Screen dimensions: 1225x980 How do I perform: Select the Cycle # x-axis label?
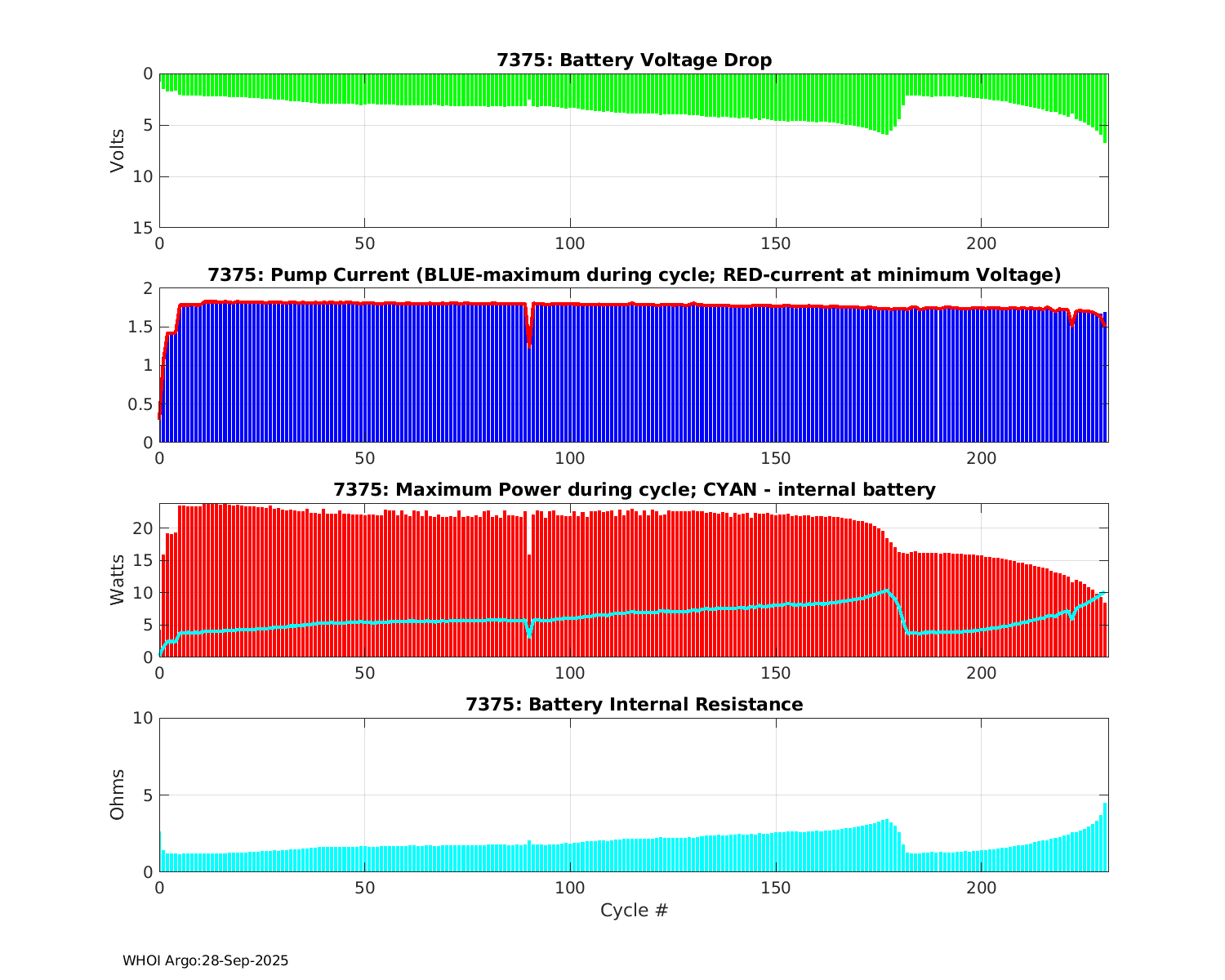point(634,911)
